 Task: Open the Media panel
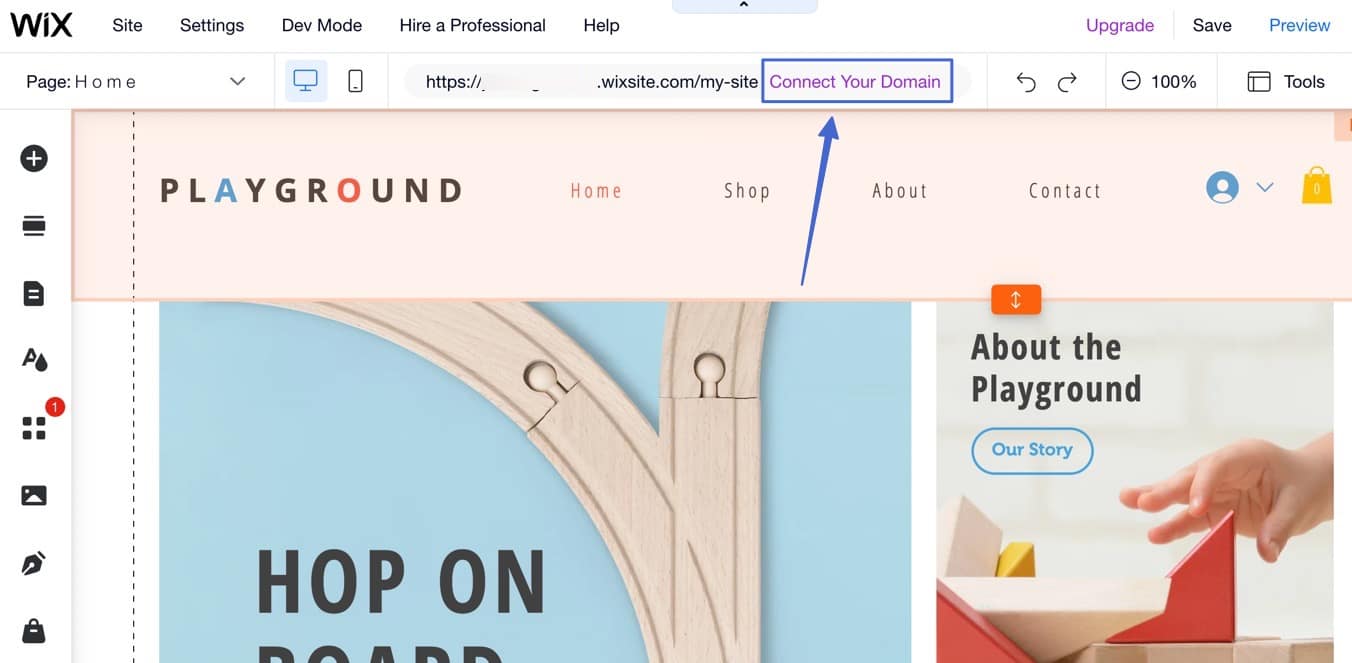click(34, 494)
